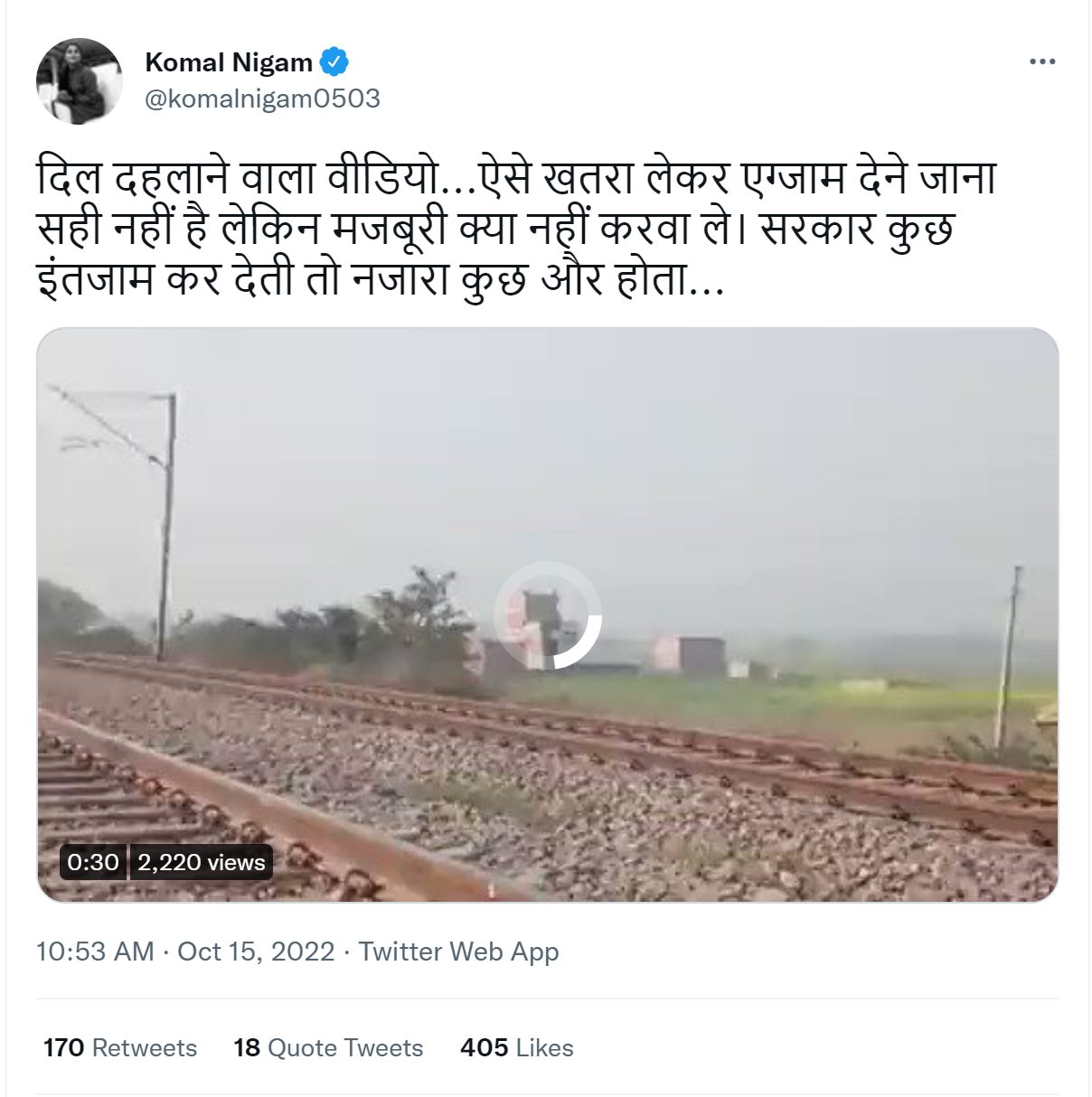Click the 10:53 AM timestamp
The height and width of the screenshot is (1097, 1092).
(95, 952)
